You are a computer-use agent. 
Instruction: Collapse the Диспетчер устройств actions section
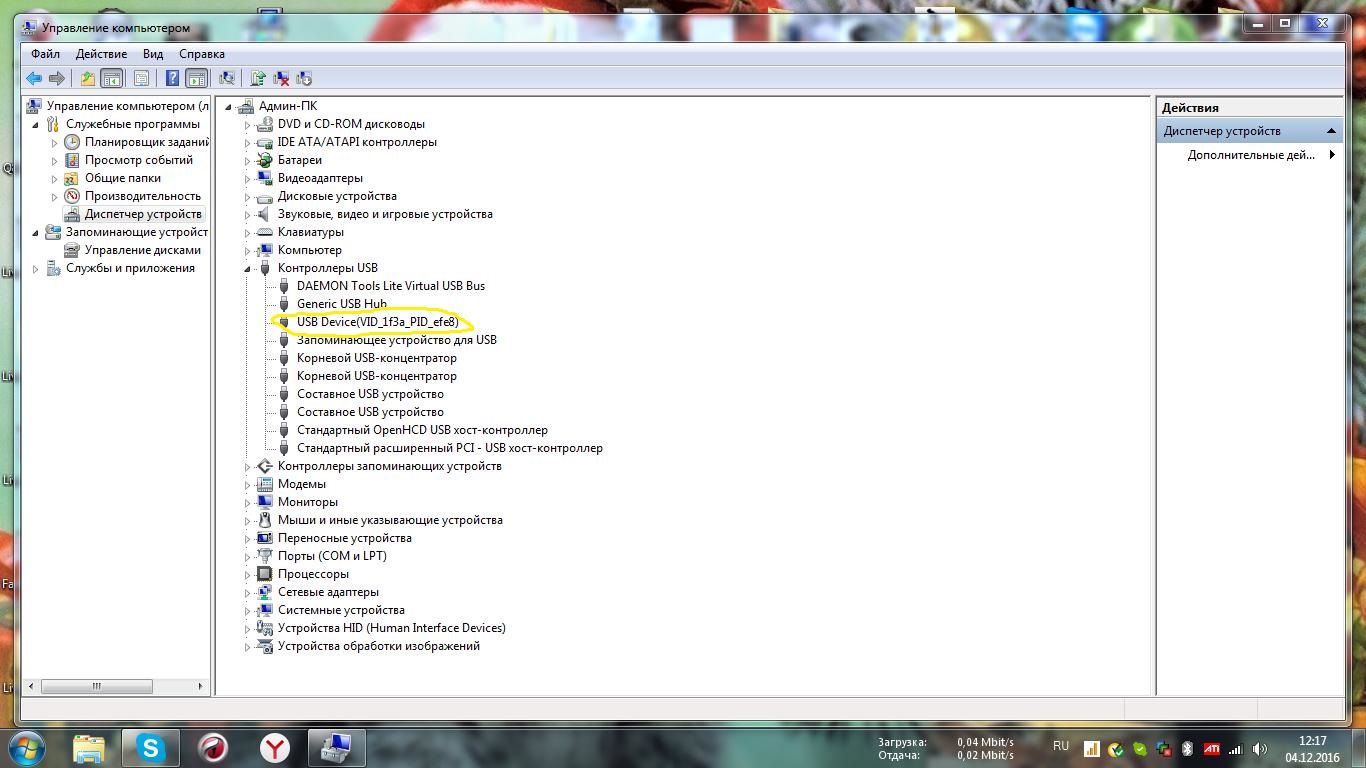(1331, 131)
